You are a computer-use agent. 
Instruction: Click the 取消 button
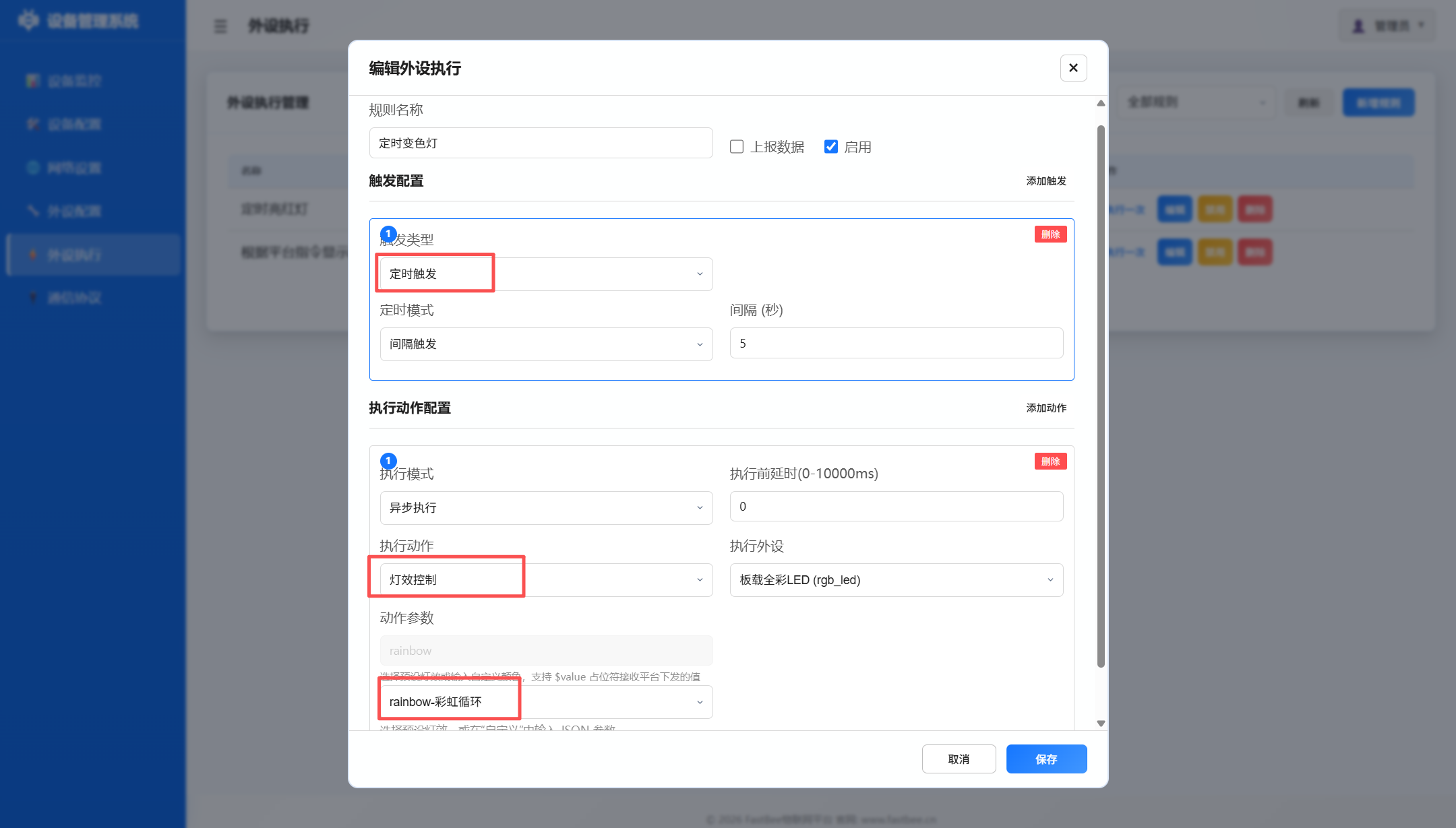point(959,759)
